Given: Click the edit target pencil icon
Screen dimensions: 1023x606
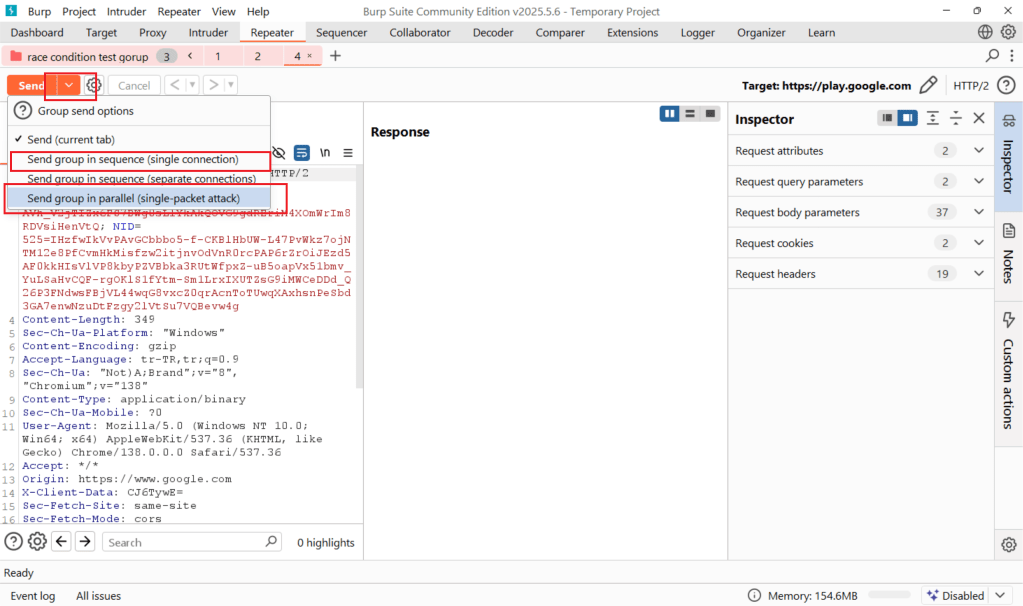Looking at the screenshot, I should point(928,86).
